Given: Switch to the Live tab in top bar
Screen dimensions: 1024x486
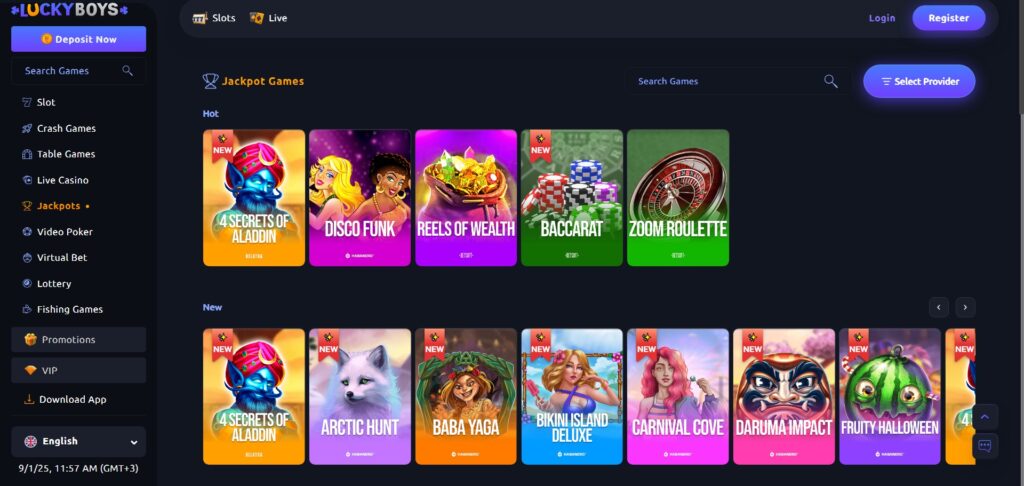Looking at the screenshot, I should (x=268, y=18).
